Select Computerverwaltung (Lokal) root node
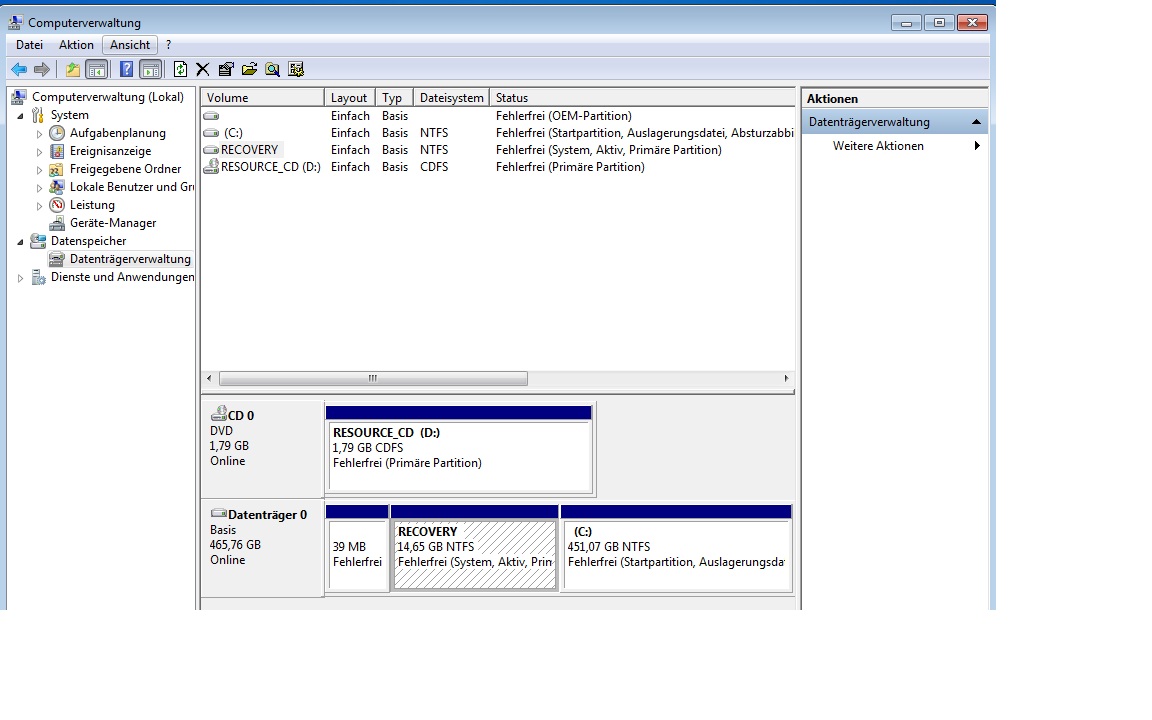The image size is (1152, 720). click(x=108, y=97)
